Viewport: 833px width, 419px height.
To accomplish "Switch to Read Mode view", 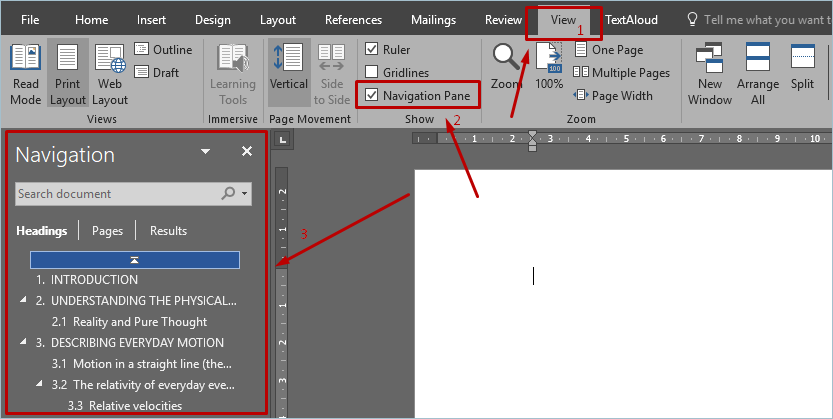I will (x=25, y=74).
